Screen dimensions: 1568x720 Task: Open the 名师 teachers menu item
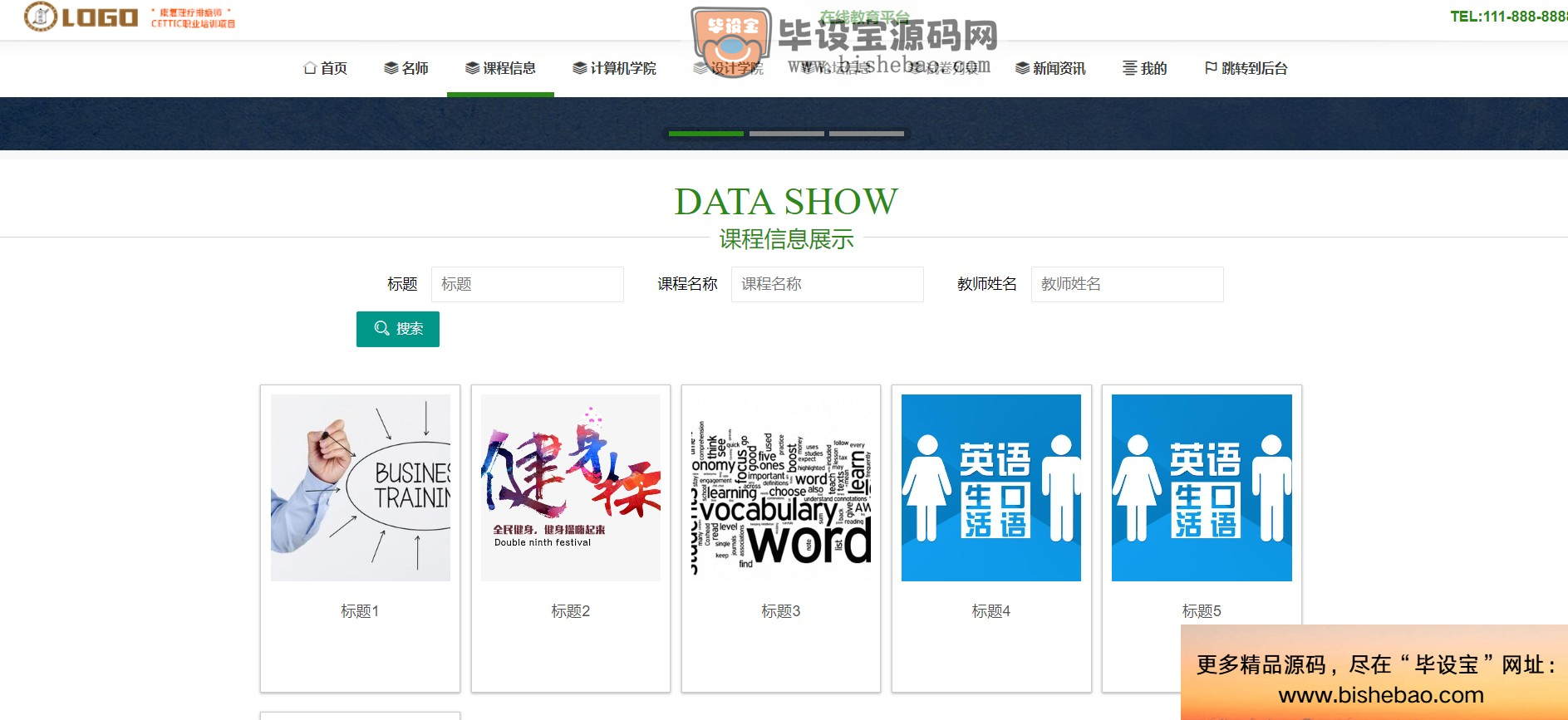click(x=406, y=68)
